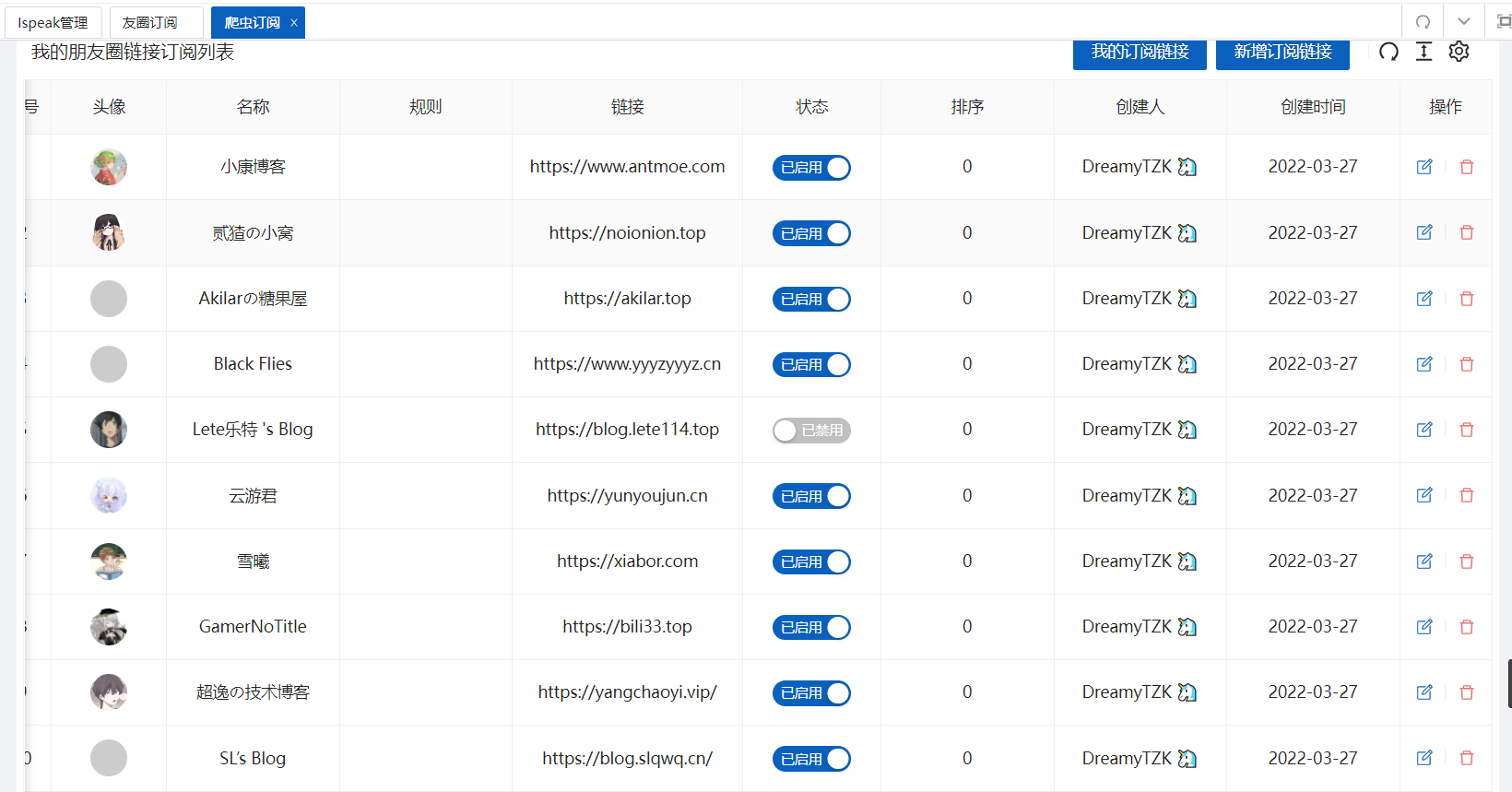Toggle 贰猹の小窝 status switch

[x=811, y=233]
